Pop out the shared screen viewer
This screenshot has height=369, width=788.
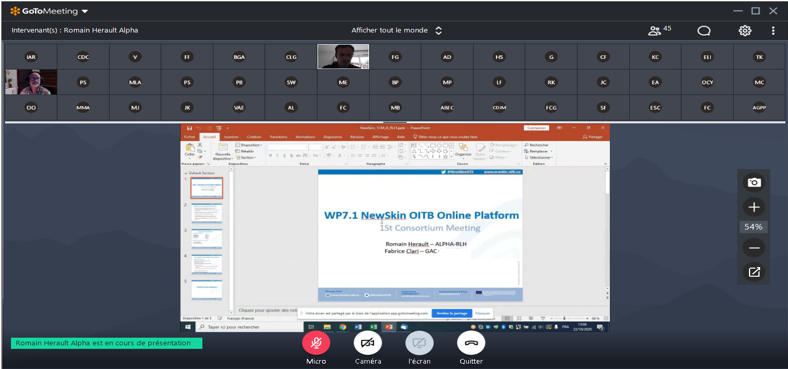754,272
